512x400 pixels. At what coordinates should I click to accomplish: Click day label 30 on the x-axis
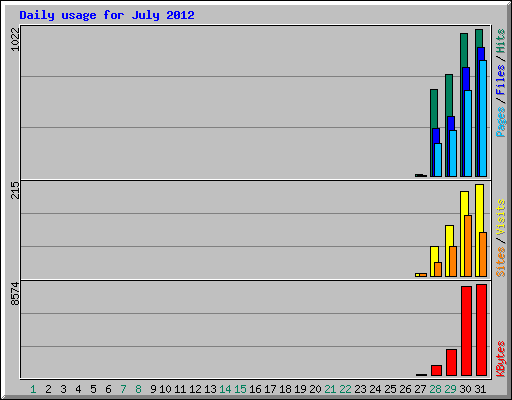465,389
